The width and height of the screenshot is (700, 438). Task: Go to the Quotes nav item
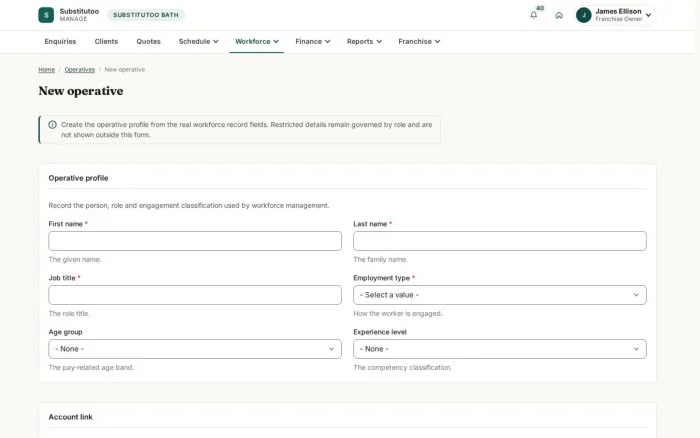(148, 42)
